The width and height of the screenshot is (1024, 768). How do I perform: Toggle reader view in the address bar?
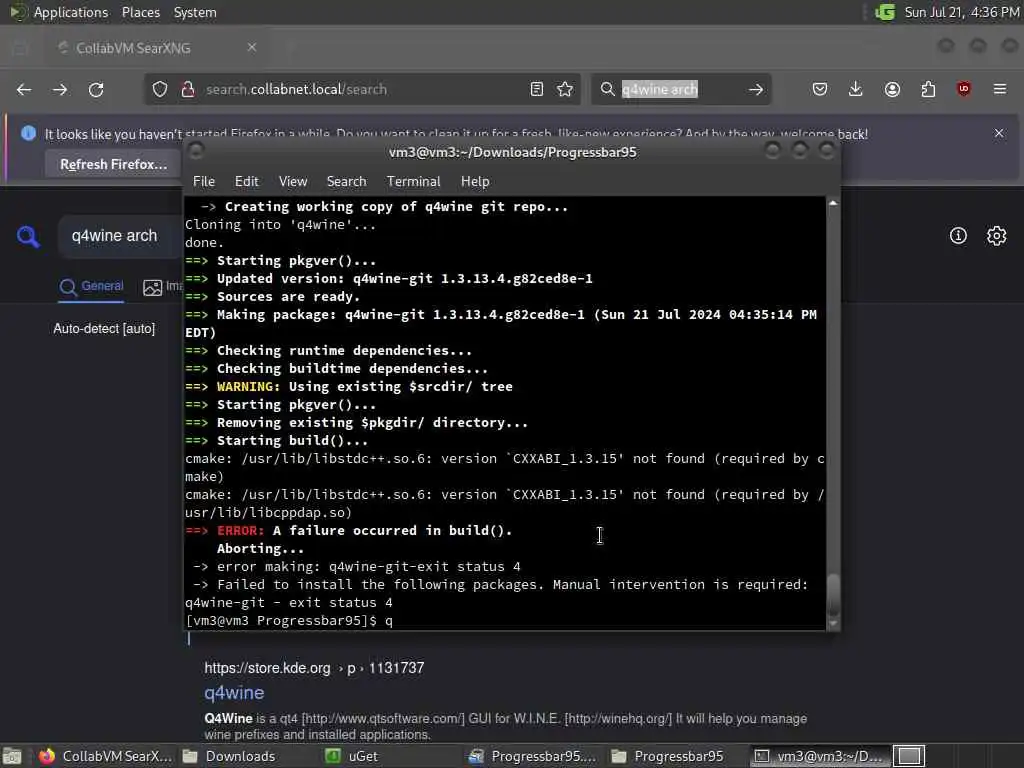(x=537, y=89)
